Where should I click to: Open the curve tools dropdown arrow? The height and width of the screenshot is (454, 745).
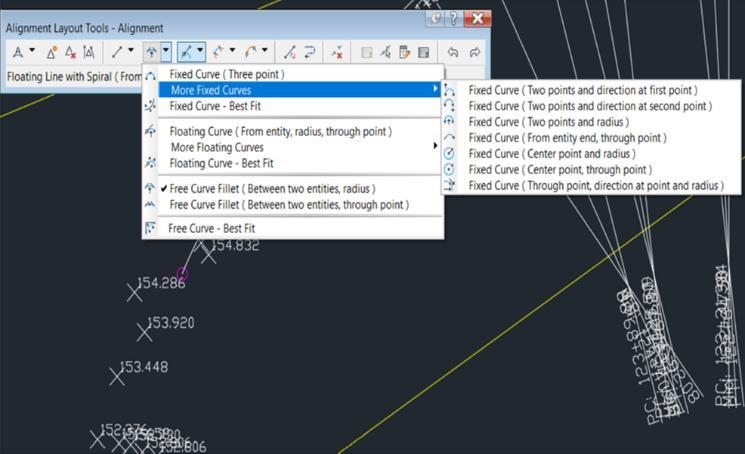[x=166, y=52]
